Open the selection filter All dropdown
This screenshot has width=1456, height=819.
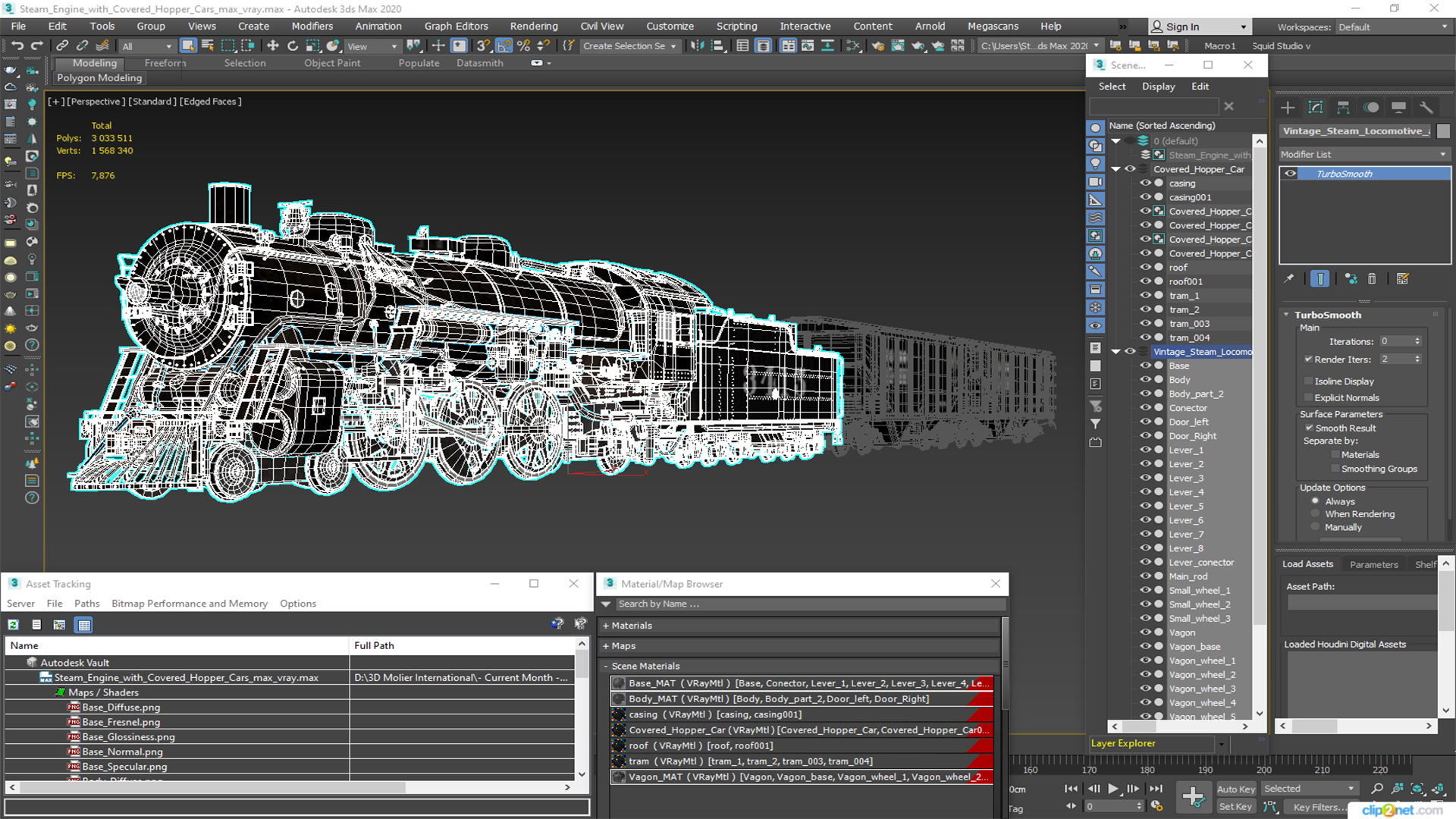147,46
